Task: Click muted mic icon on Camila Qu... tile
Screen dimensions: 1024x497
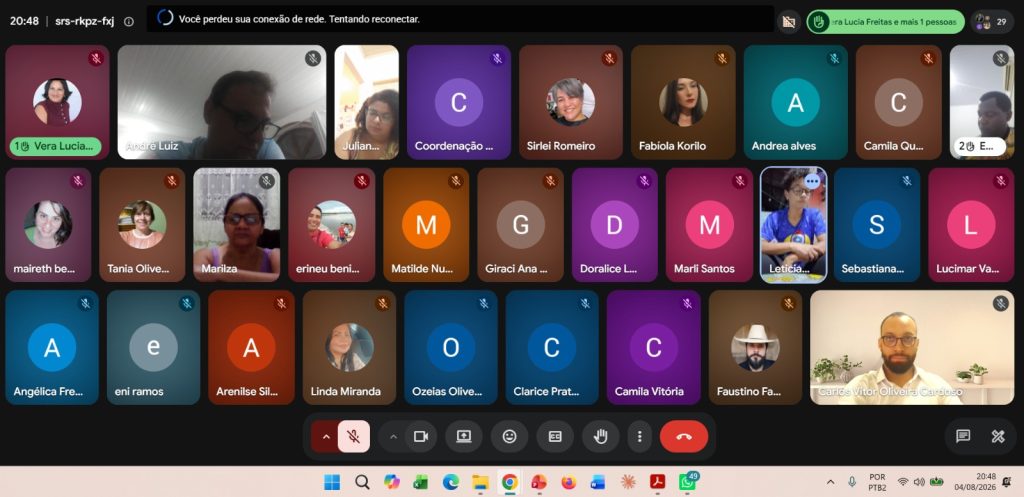Action: click(928, 59)
